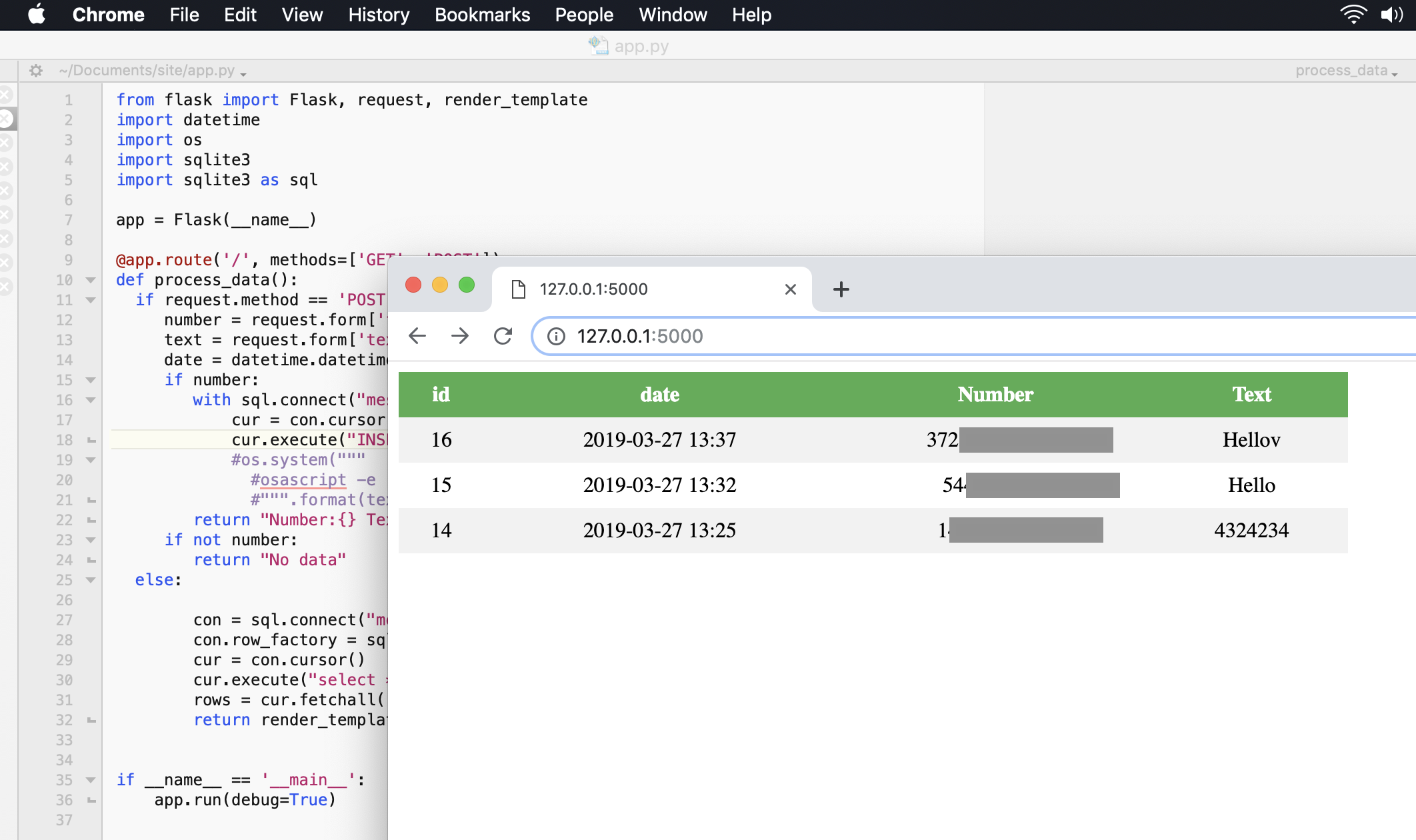The image size is (1416, 840).
Task: Click the text cell 'Hello'
Action: pyautogui.click(x=1251, y=485)
